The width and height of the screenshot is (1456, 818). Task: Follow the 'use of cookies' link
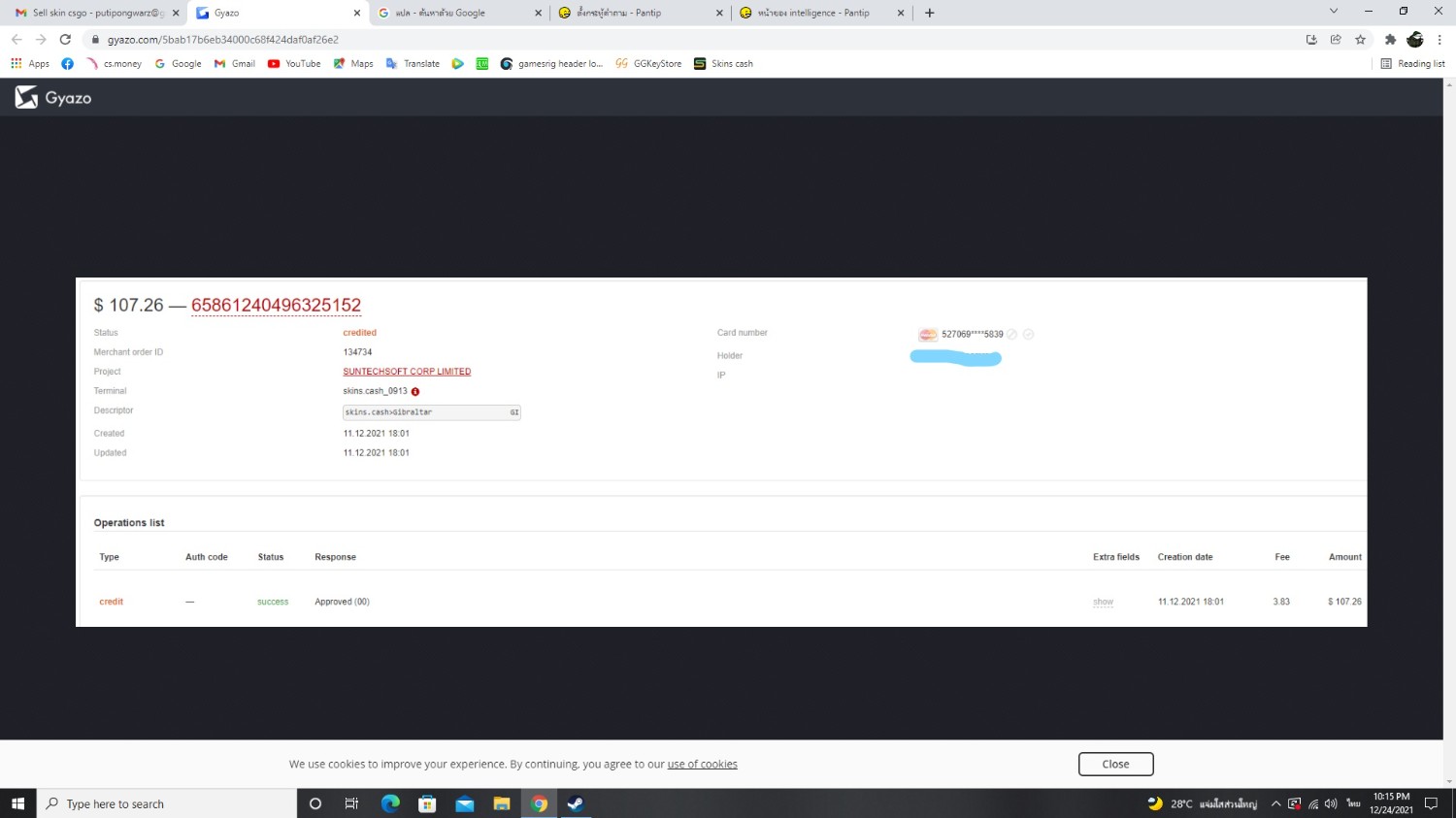pyautogui.click(x=702, y=765)
